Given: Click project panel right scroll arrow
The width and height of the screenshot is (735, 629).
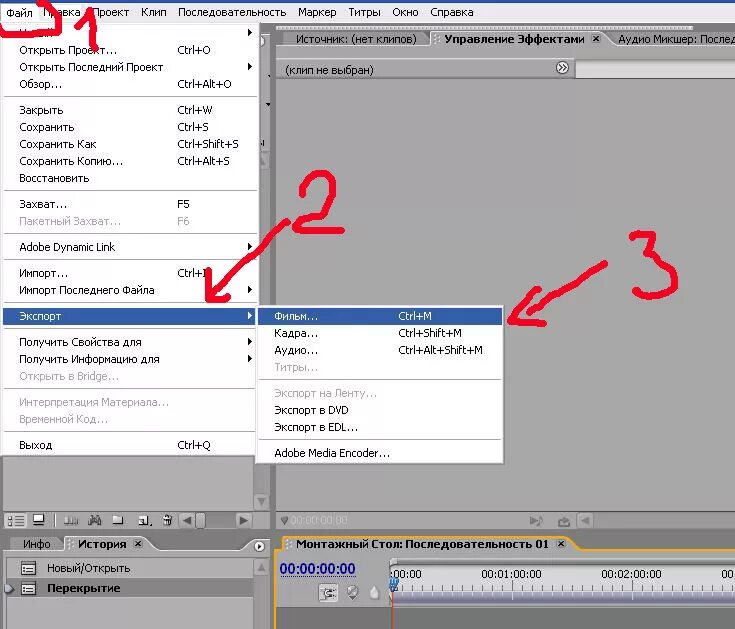Looking at the screenshot, I should (x=243, y=520).
